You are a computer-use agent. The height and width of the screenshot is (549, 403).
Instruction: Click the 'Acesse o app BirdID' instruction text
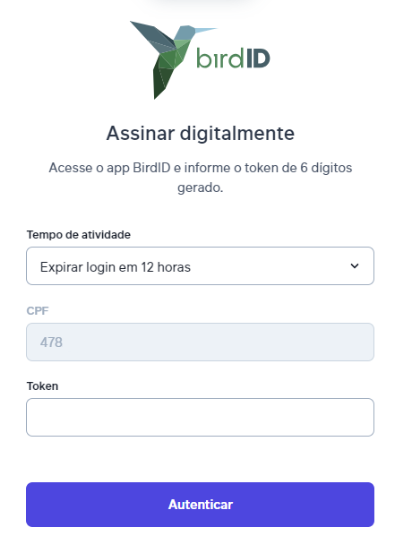click(110, 168)
